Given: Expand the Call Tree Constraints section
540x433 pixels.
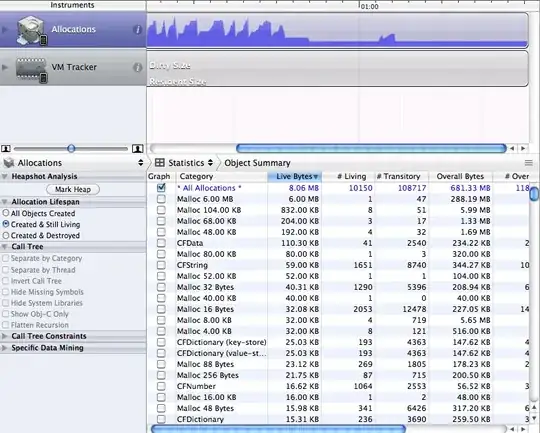Looking at the screenshot, I should pyautogui.click(x=4, y=336).
